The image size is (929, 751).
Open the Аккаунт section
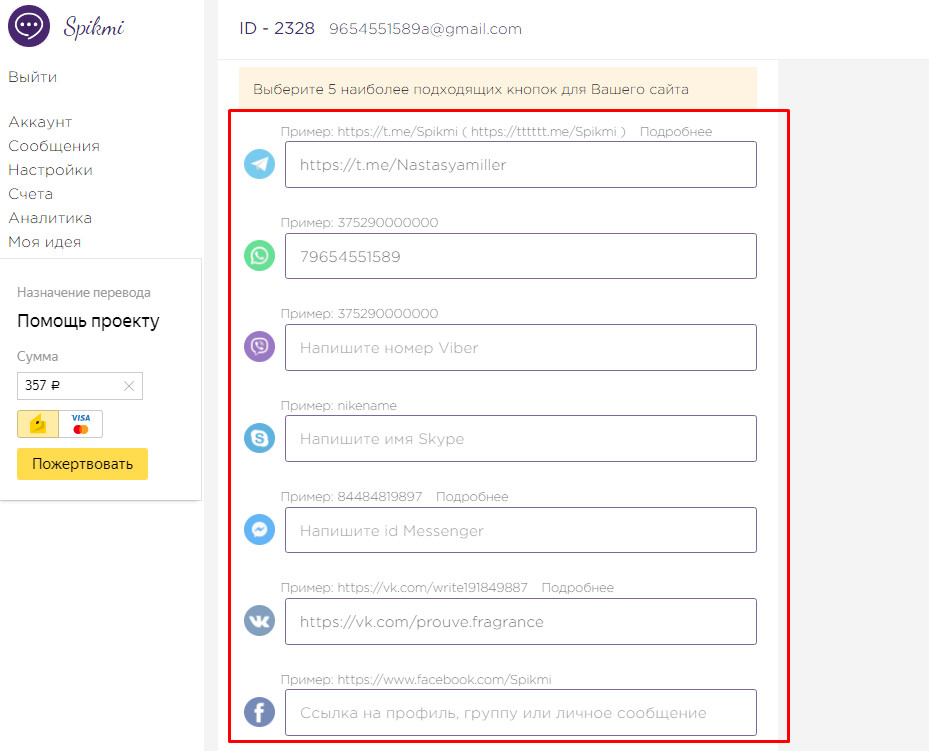click(40, 122)
